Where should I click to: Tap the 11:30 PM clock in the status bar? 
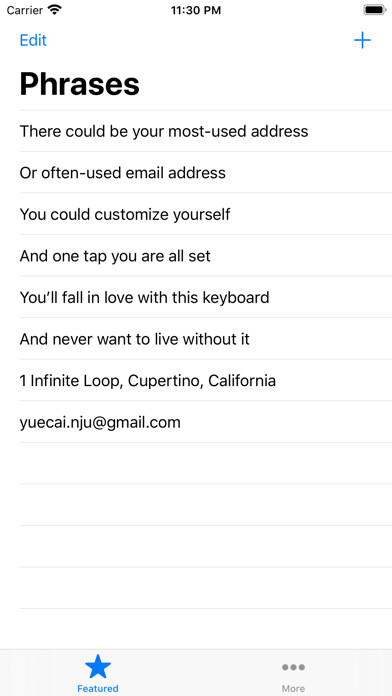click(196, 10)
